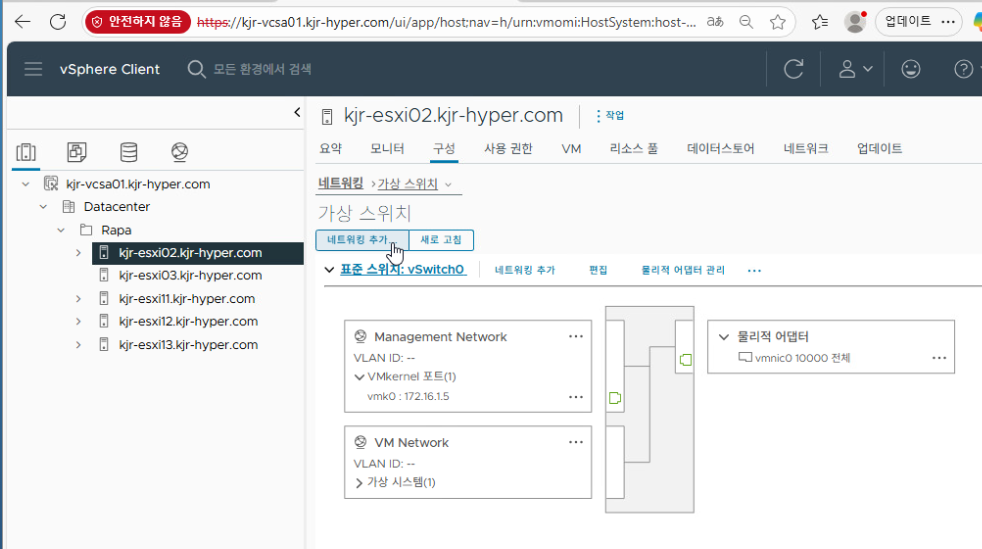982x549 pixels.
Task: Select host kjr-esxi13.kjr-hyper.com
Action: [x=188, y=344]
